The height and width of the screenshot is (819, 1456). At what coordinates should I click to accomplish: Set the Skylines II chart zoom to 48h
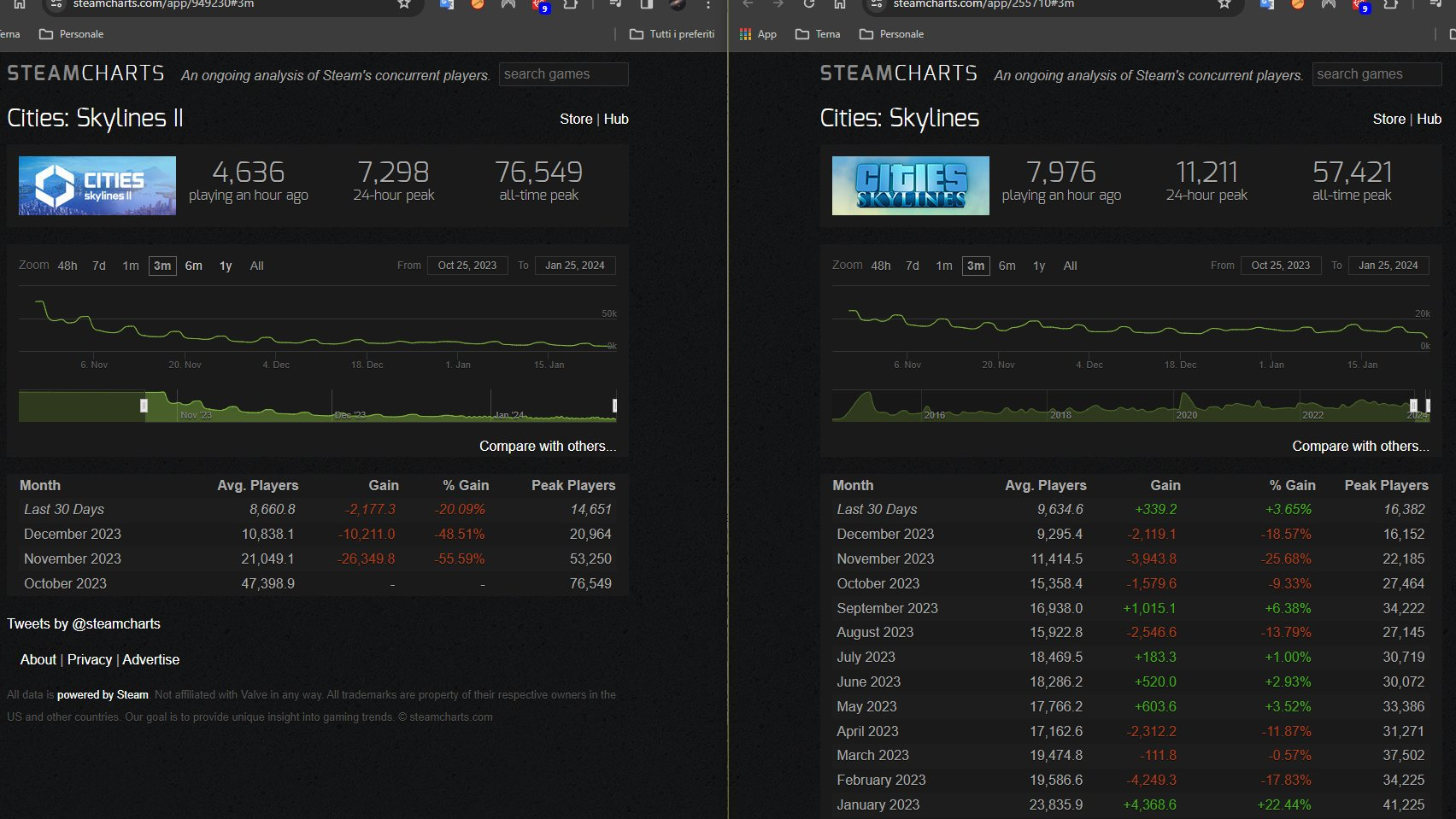68,266
